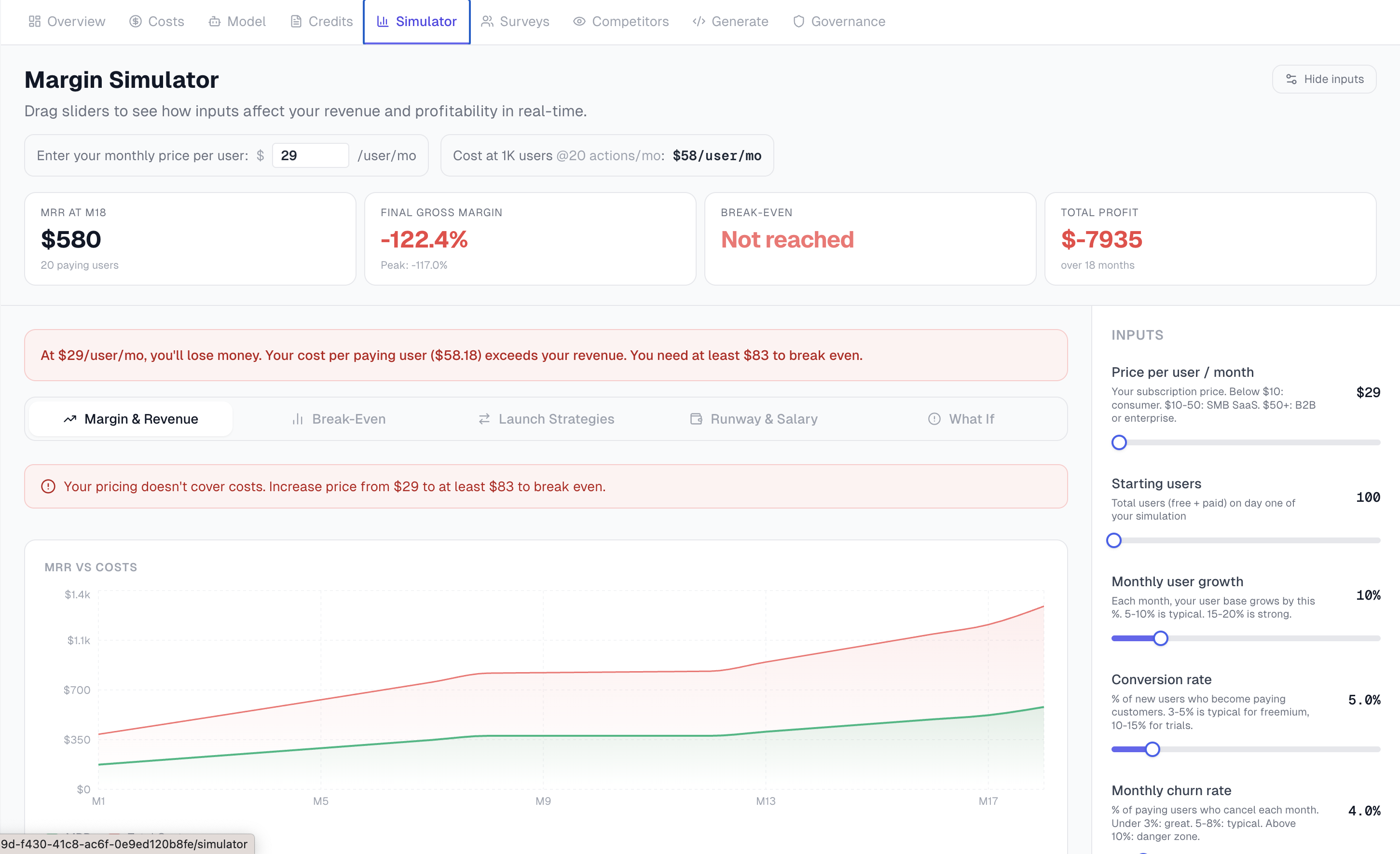The width and height of the screenshot is (1400, 854).
Task: Click the Monthly user growth slider handle
Action: coord(1160,638)
